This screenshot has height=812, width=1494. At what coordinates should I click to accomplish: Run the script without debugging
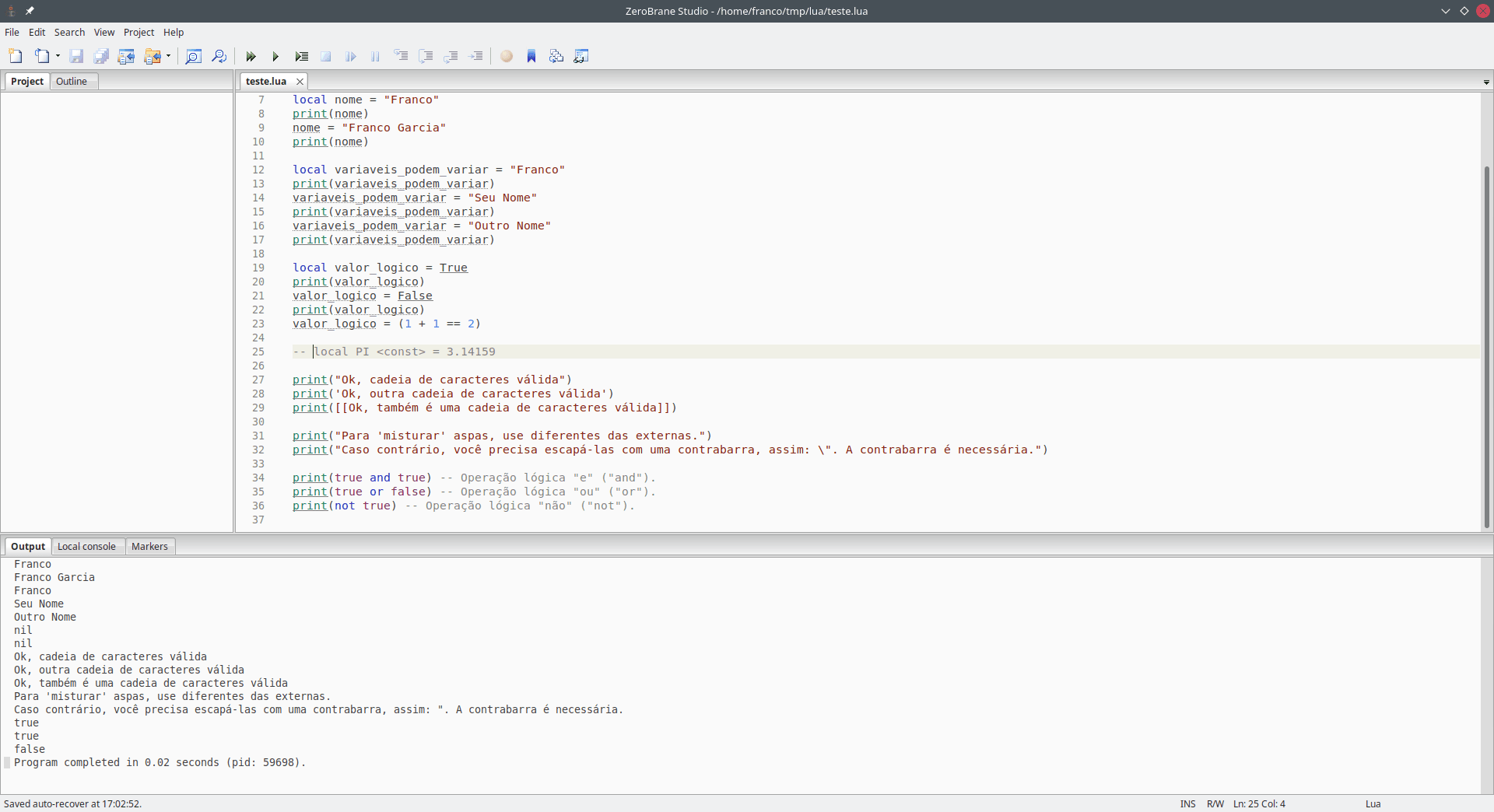(x=251, y=56)
